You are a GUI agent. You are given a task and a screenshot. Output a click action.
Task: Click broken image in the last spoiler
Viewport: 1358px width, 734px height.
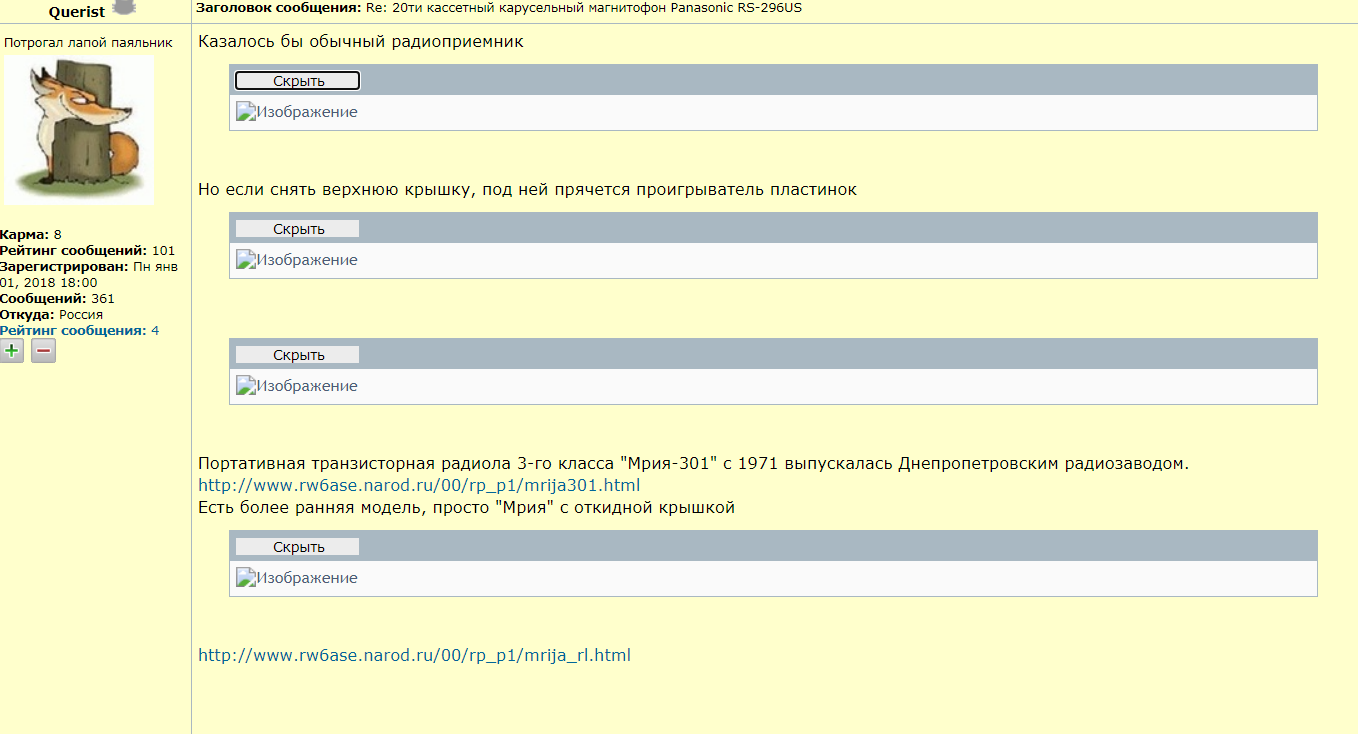pos(296,578)
